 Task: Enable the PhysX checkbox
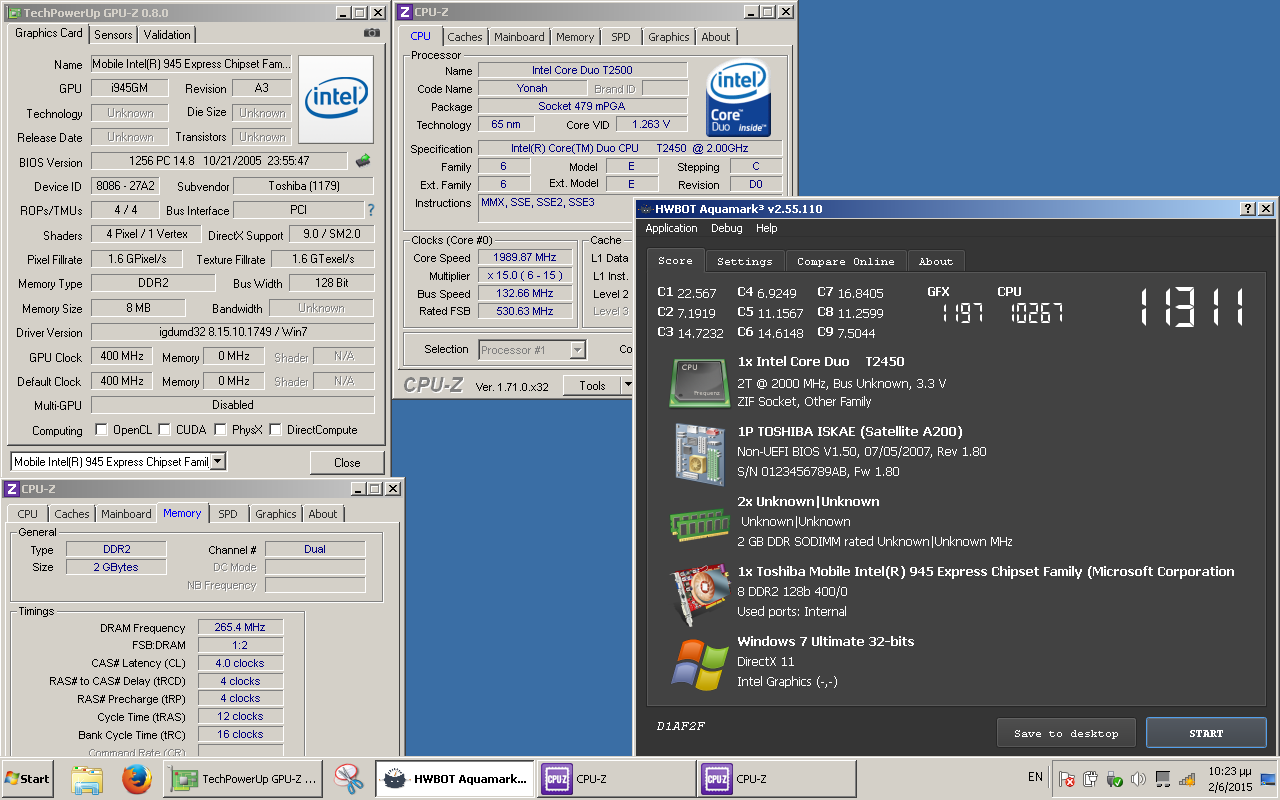tap(220, 430)
